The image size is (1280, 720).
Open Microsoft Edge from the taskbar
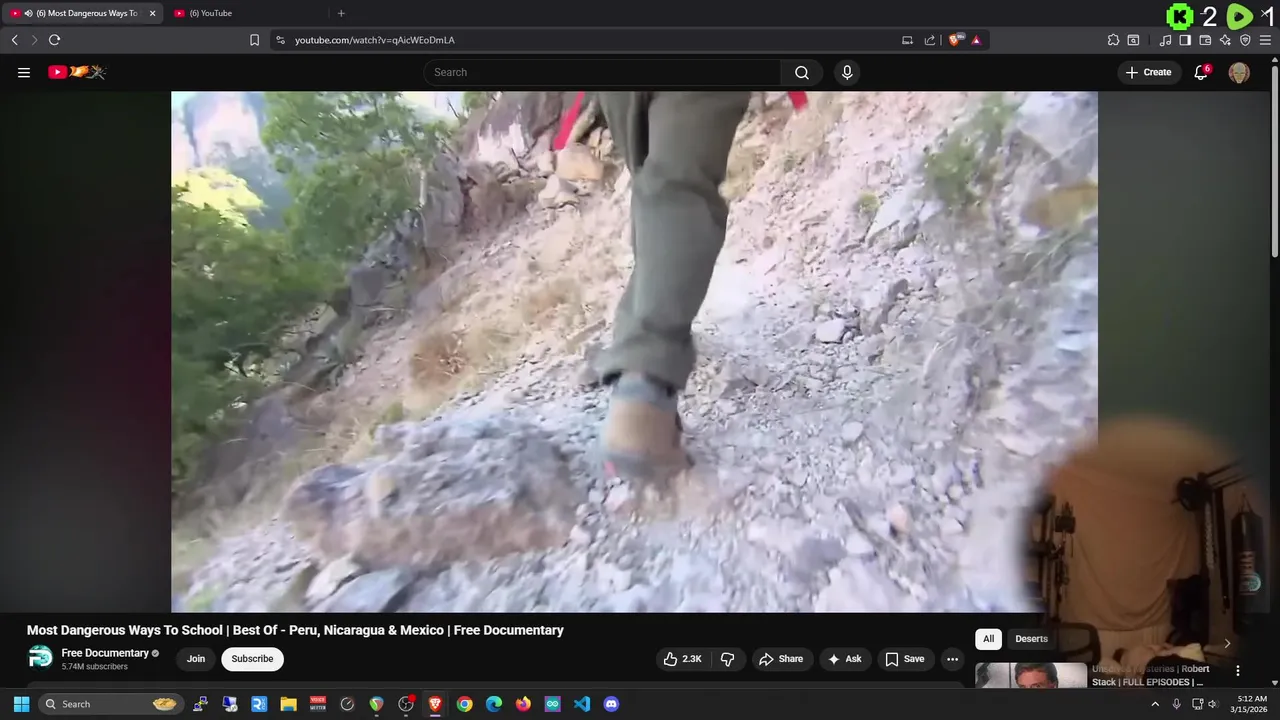tap(494, 704)
